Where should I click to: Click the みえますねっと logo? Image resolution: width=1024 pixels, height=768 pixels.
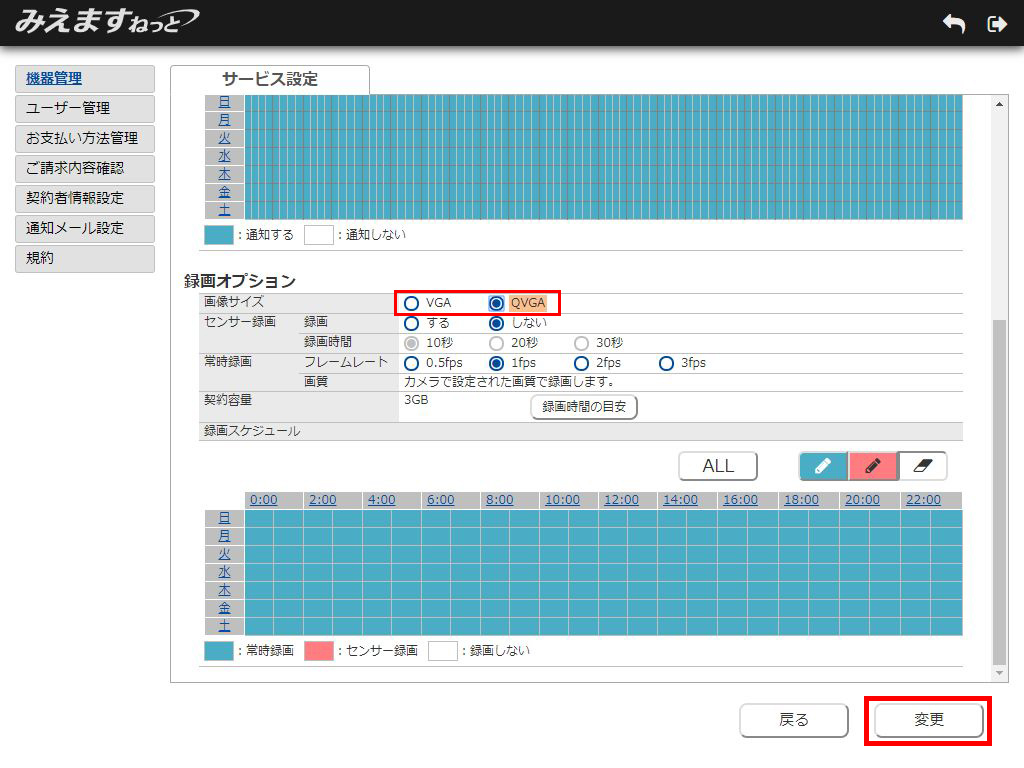point(106,21)
